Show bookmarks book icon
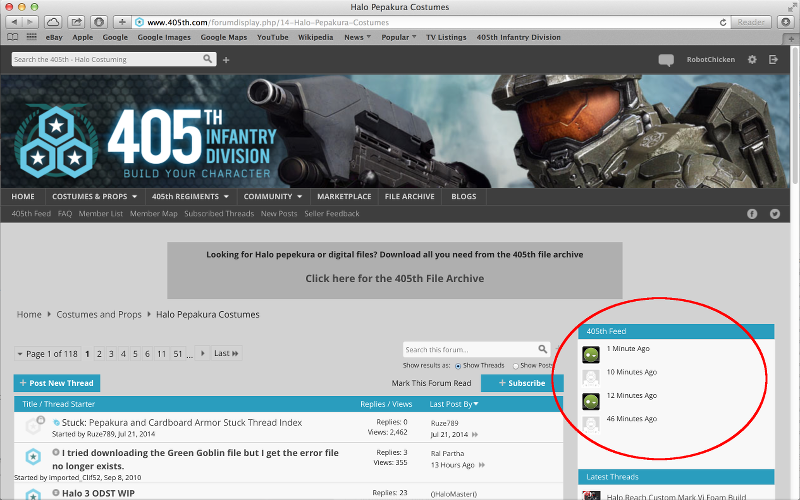 (x=12, y=37)
